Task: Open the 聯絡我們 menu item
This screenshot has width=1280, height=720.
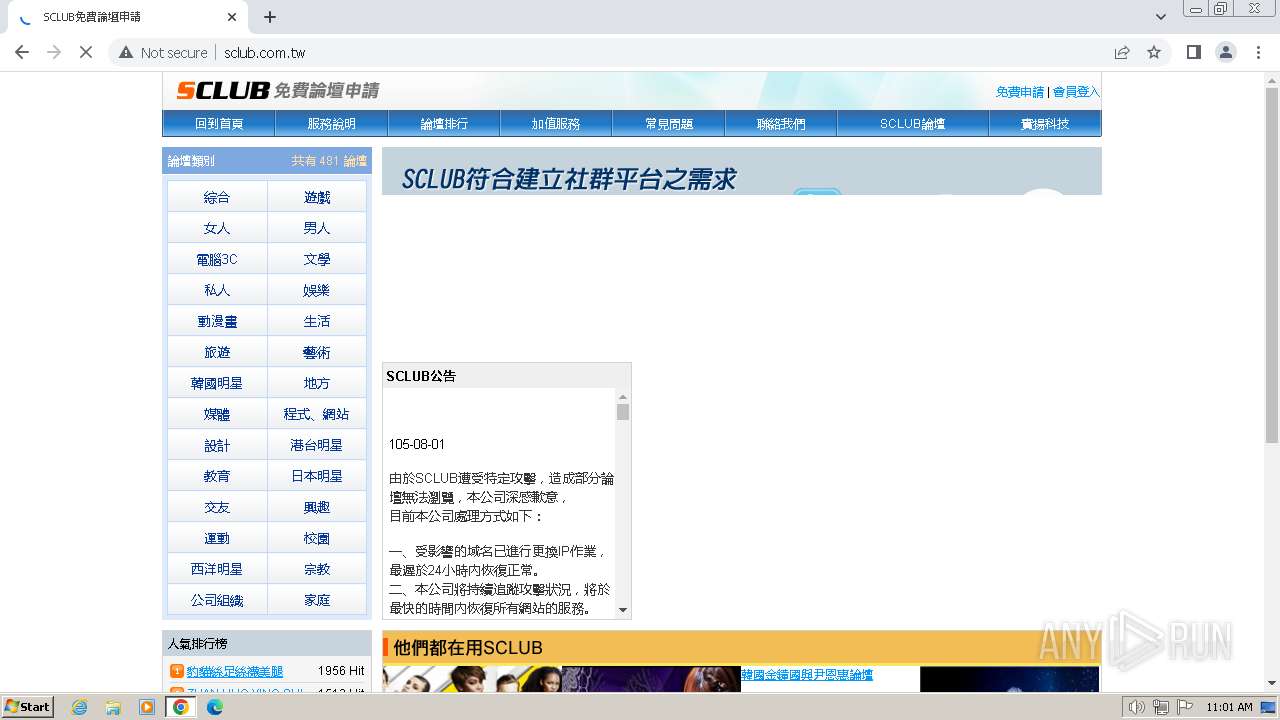Action: [x=781, y=124]
